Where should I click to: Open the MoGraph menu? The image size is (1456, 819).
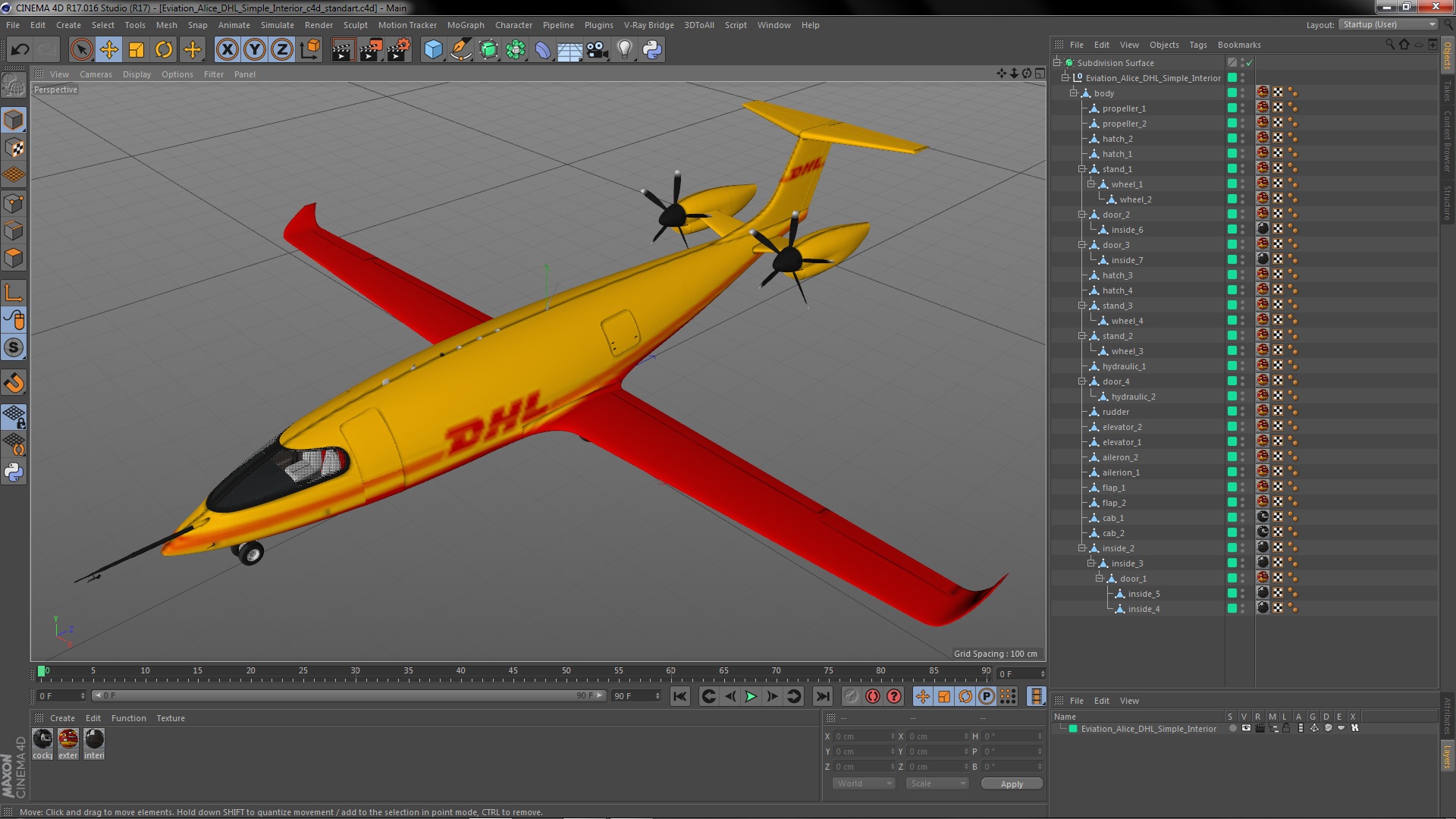coord(466,25)
